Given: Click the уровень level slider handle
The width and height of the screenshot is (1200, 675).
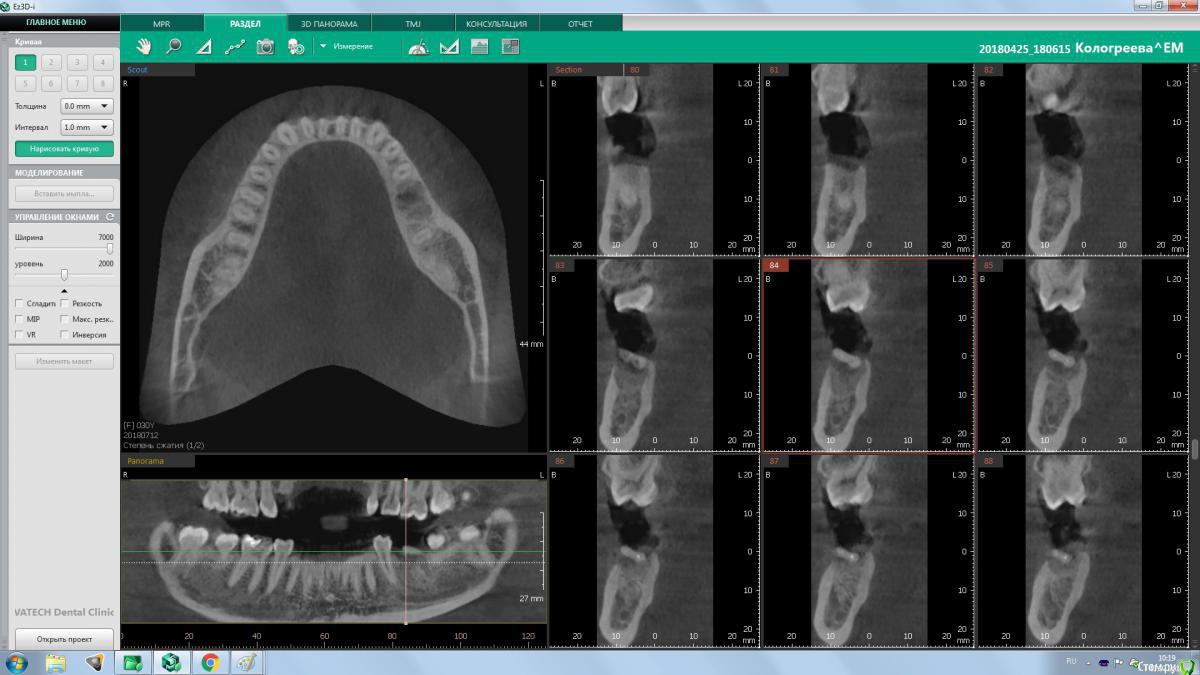Looking at the screenshot, I should pos(64,275).
